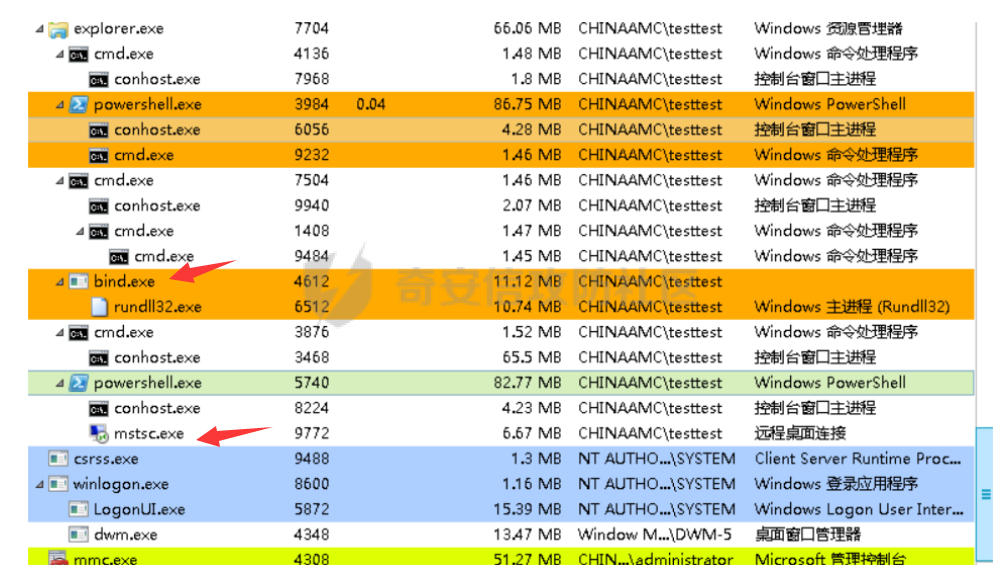
Task: Click the mstsc.exe remote desktop icon
Action: (x=99, y=434)
